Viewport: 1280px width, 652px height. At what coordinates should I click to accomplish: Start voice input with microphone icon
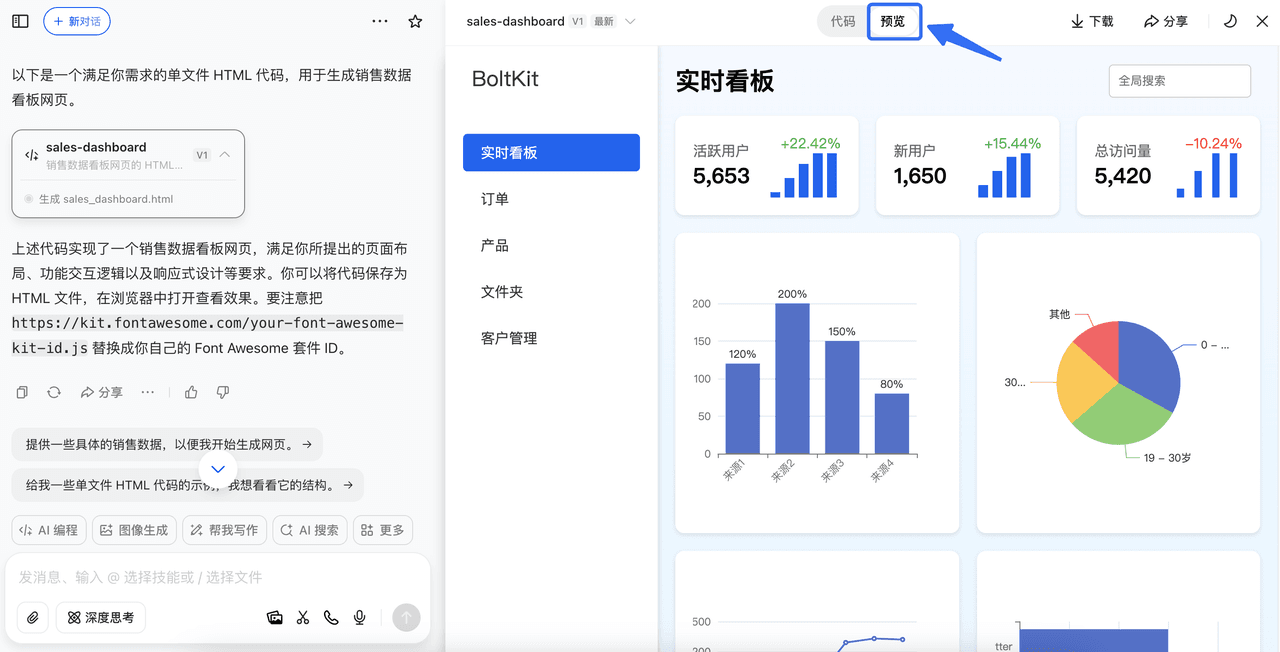pos(359,618)
